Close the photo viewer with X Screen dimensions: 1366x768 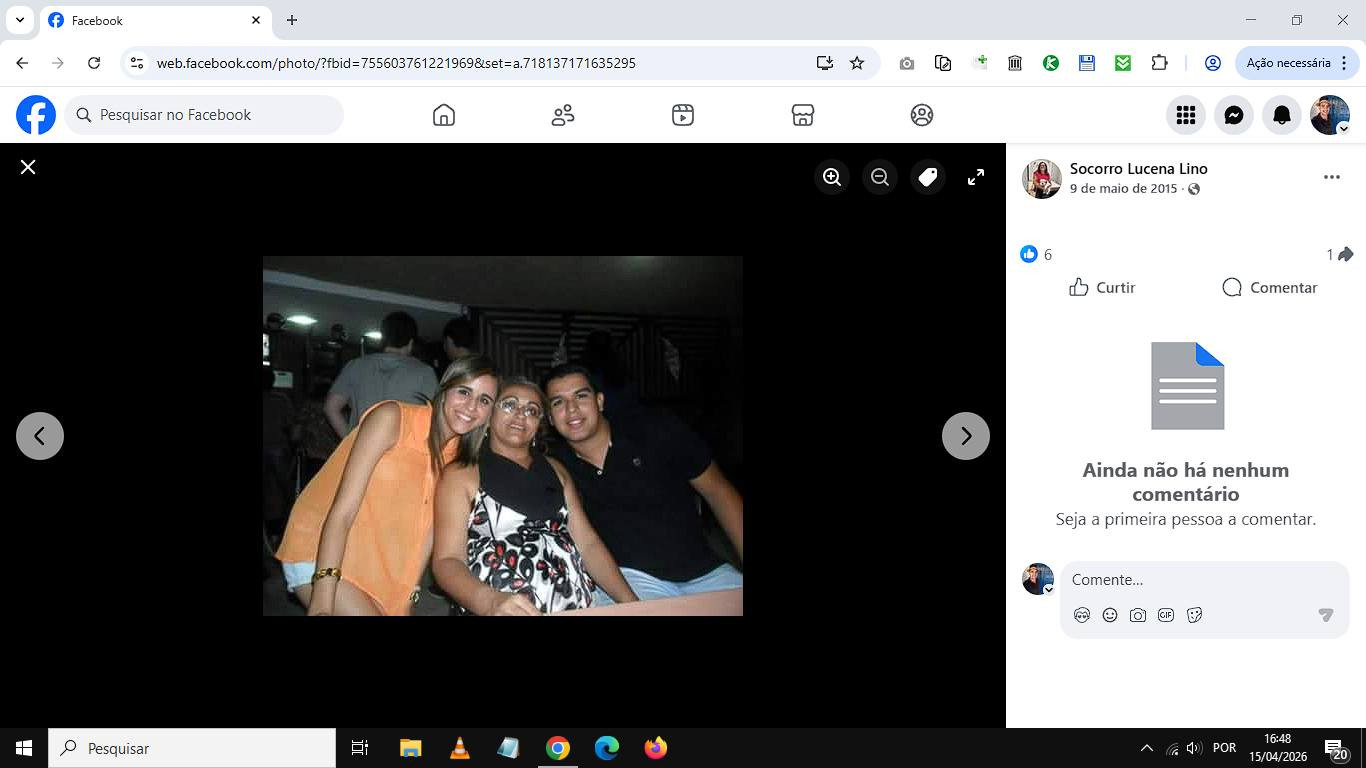pos(28,167)
